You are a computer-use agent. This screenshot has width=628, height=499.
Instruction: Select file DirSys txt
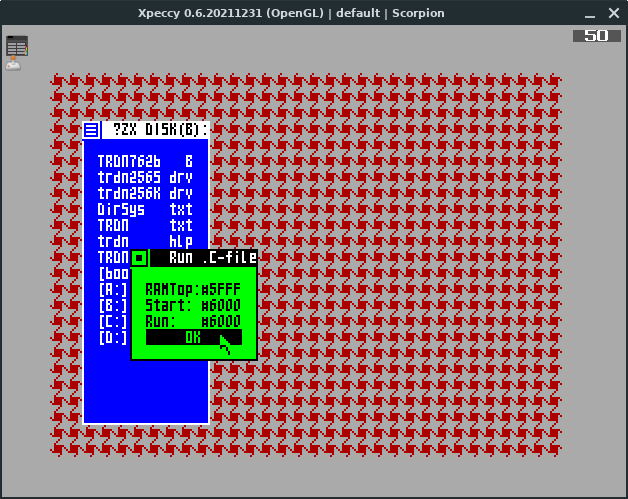(x=145, y=209)
